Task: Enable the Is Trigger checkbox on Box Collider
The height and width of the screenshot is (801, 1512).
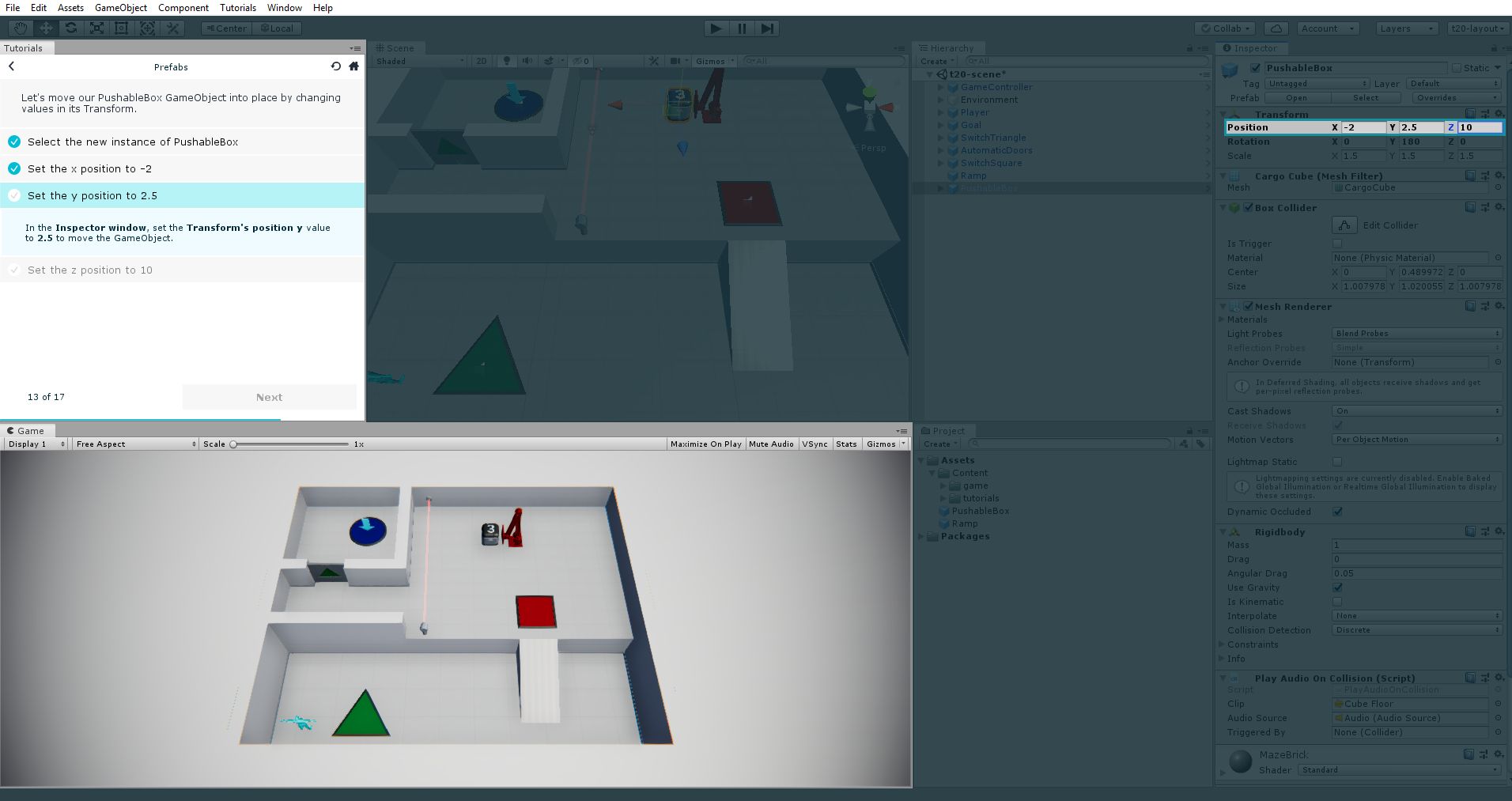Action: [1337, 244]
